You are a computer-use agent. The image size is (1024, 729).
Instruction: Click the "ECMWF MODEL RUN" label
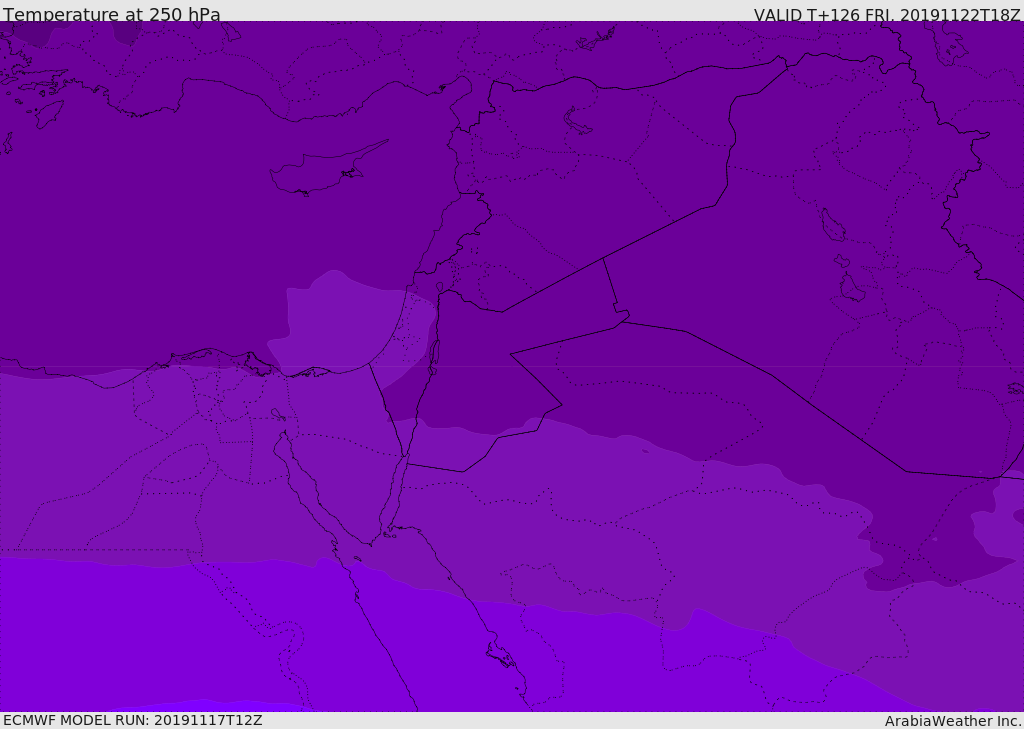click(75, 720)
